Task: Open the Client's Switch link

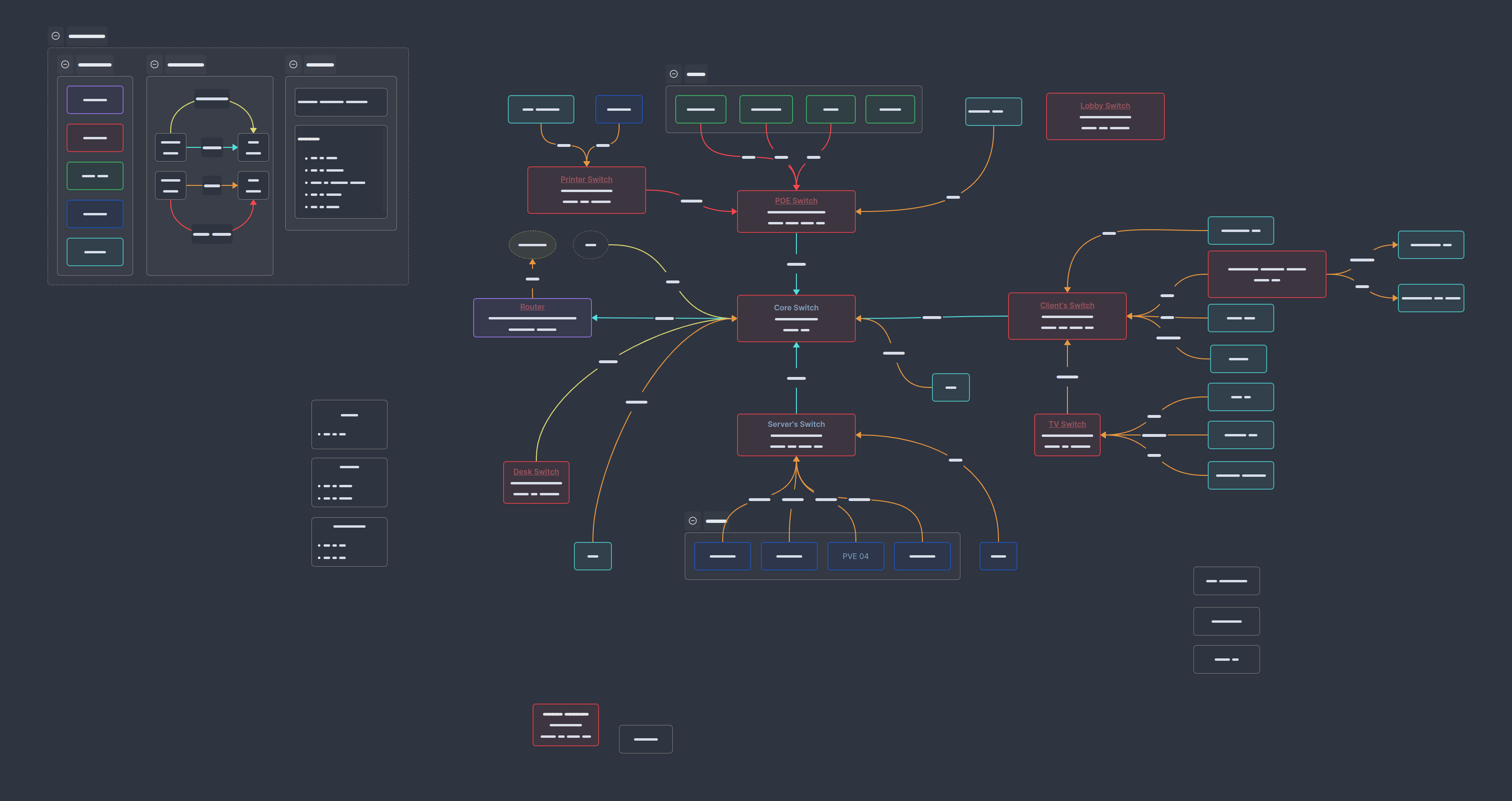Action: (x=1066, y=306)
